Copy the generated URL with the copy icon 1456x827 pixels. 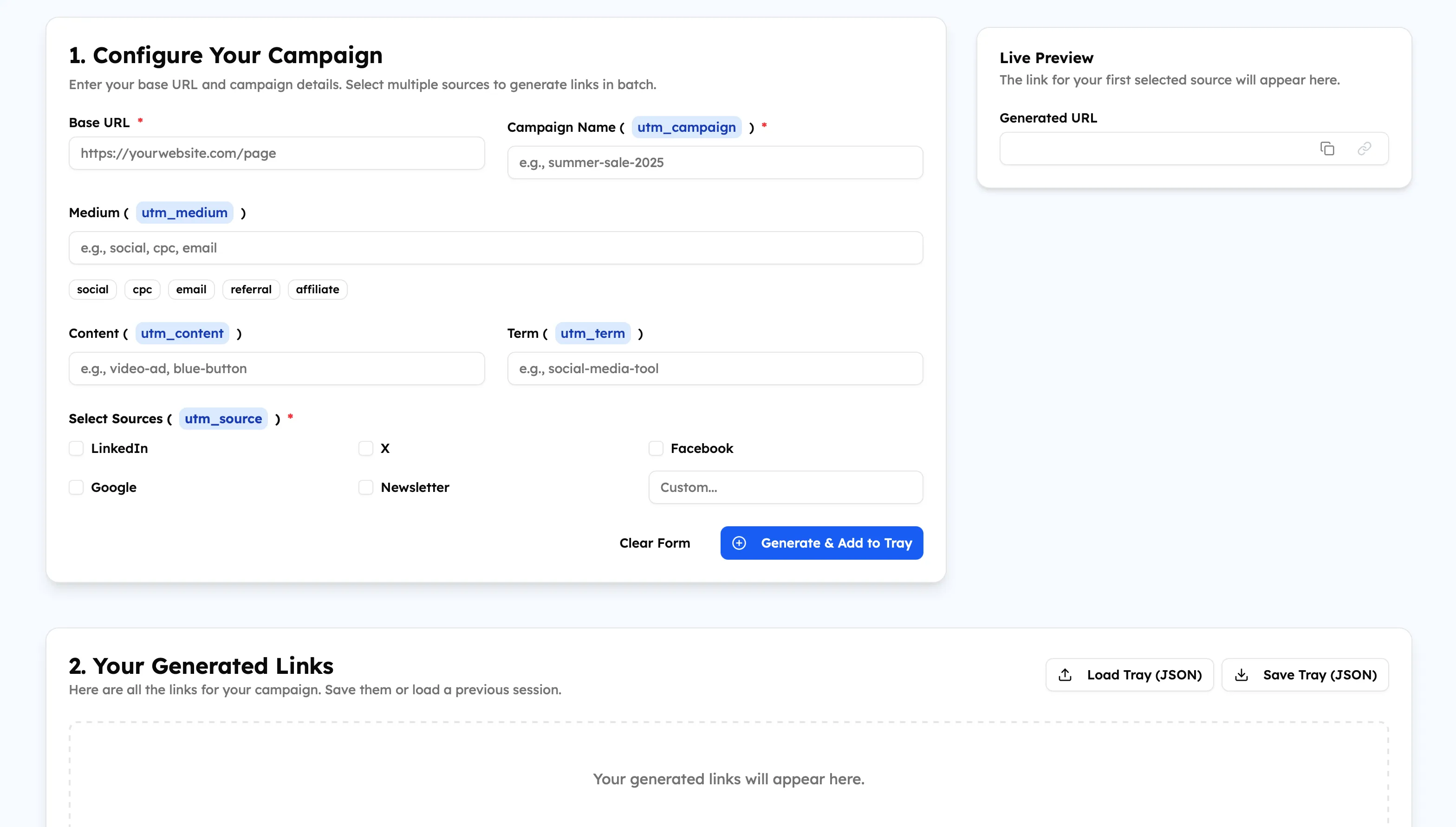(1327, 149)
